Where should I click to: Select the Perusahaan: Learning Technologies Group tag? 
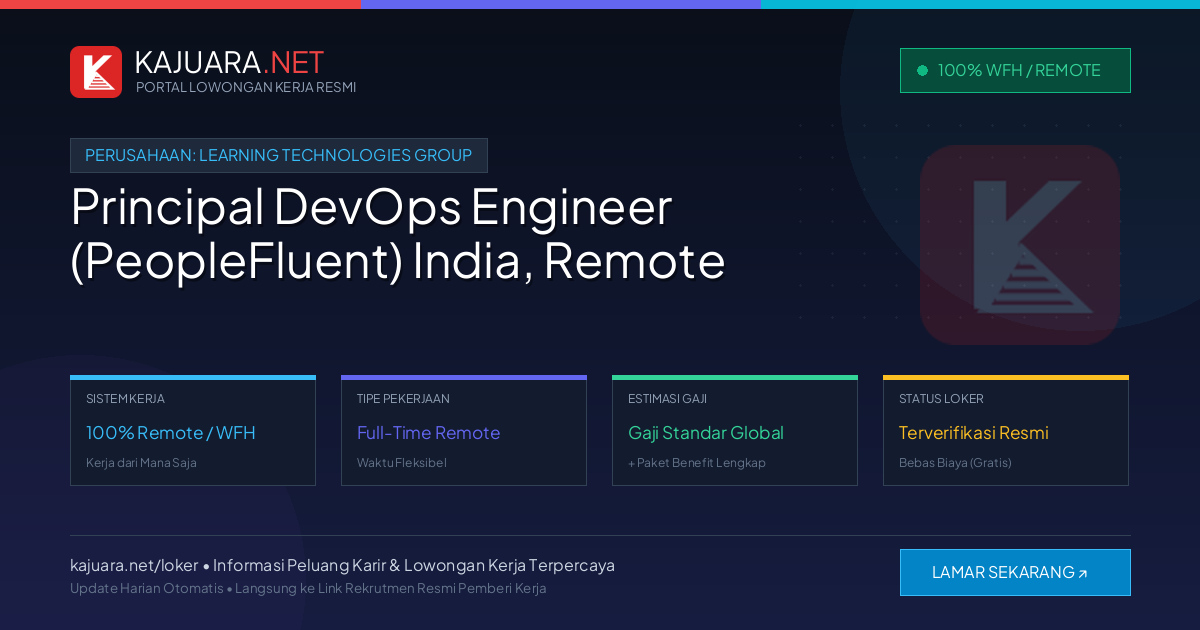279,155
